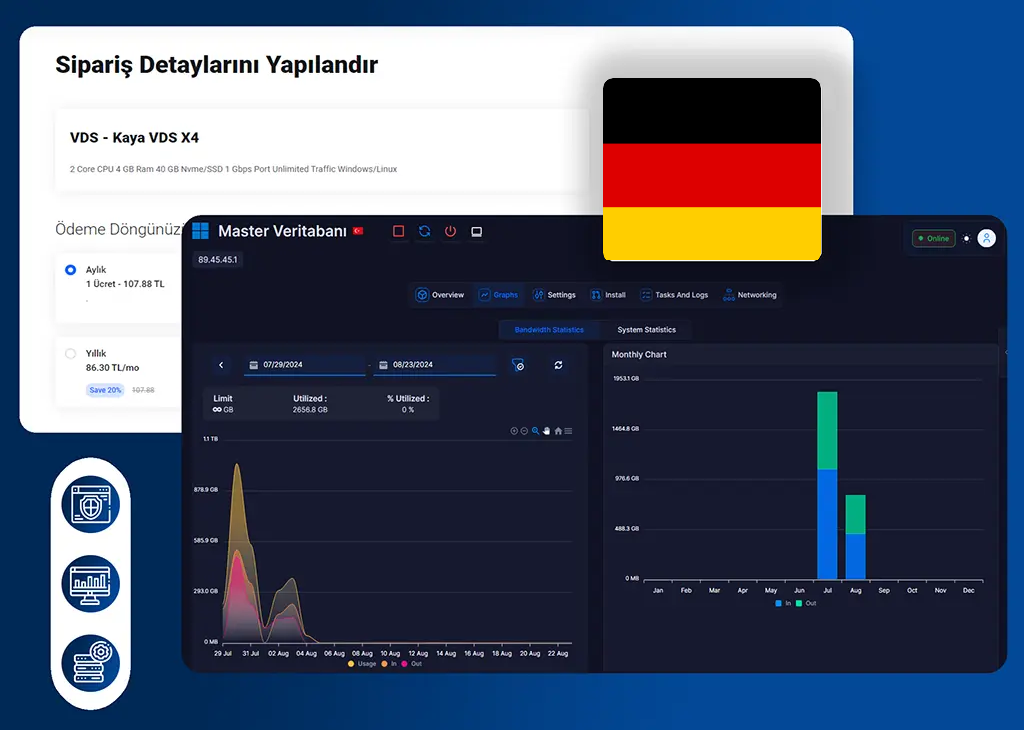
Task: Click the back arrow button beside dates
Action: click(221, 365)
